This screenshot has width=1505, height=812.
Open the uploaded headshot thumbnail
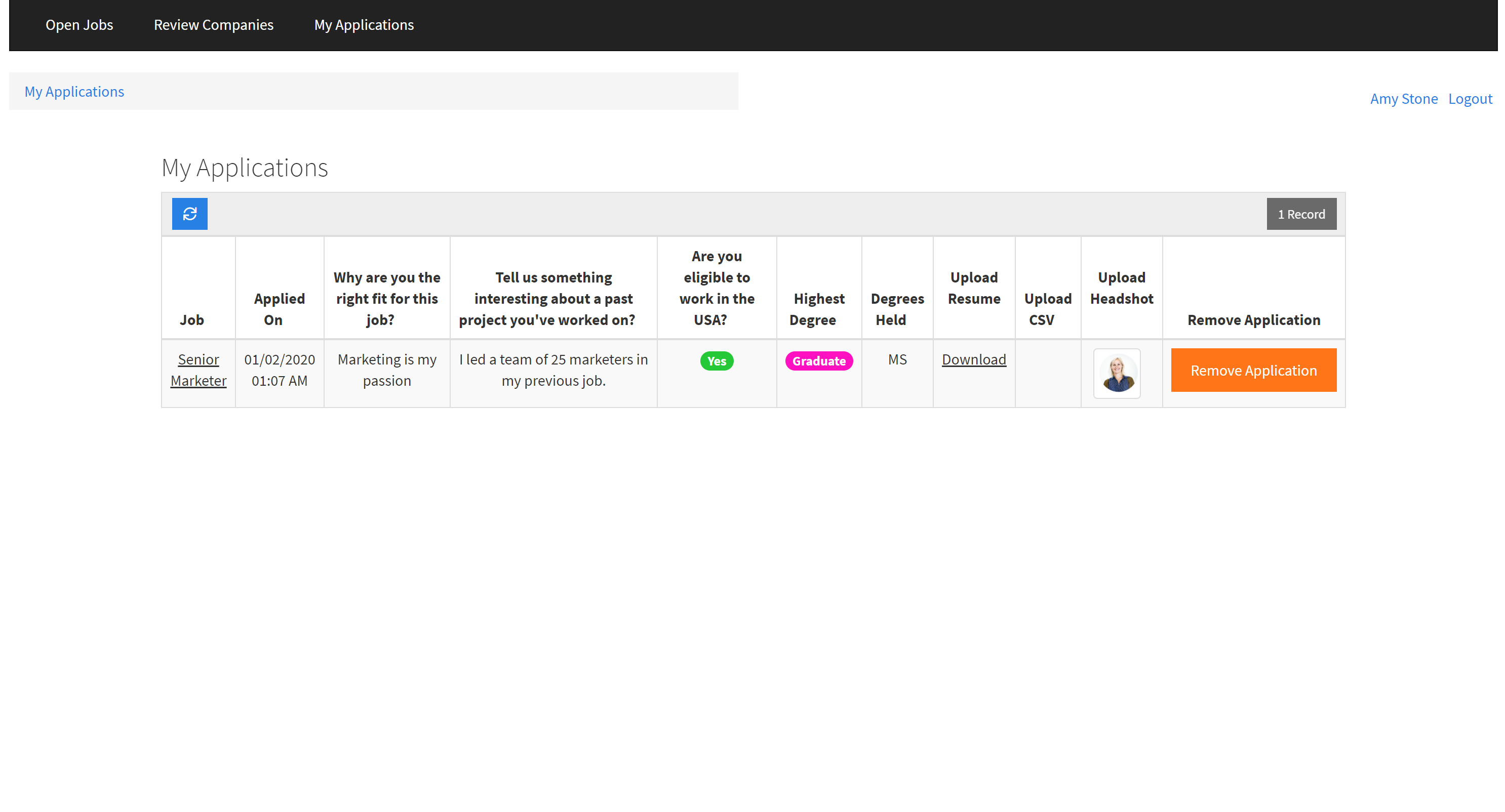pyautogui.click(x=1117, y=374)
